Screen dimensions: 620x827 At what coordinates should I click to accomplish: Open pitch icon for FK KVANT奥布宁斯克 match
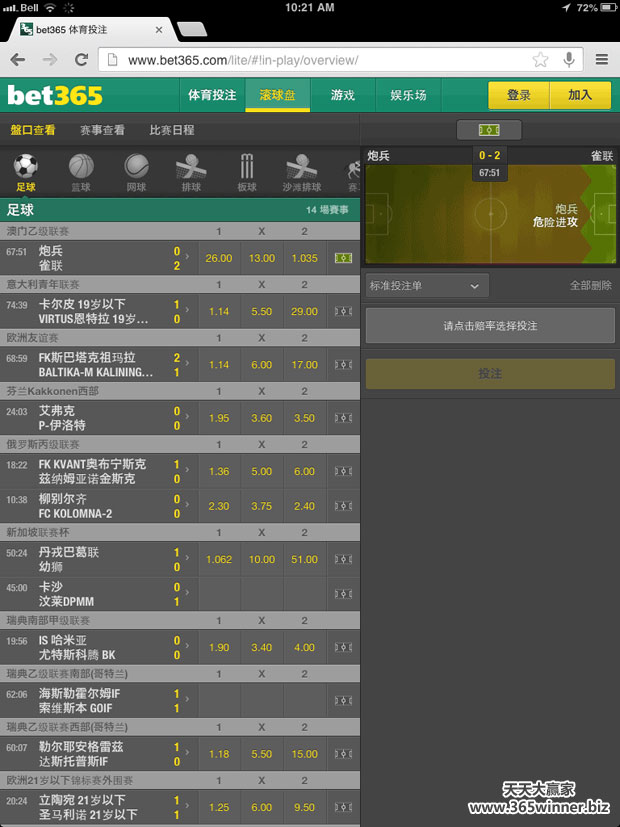pos(343,471)
